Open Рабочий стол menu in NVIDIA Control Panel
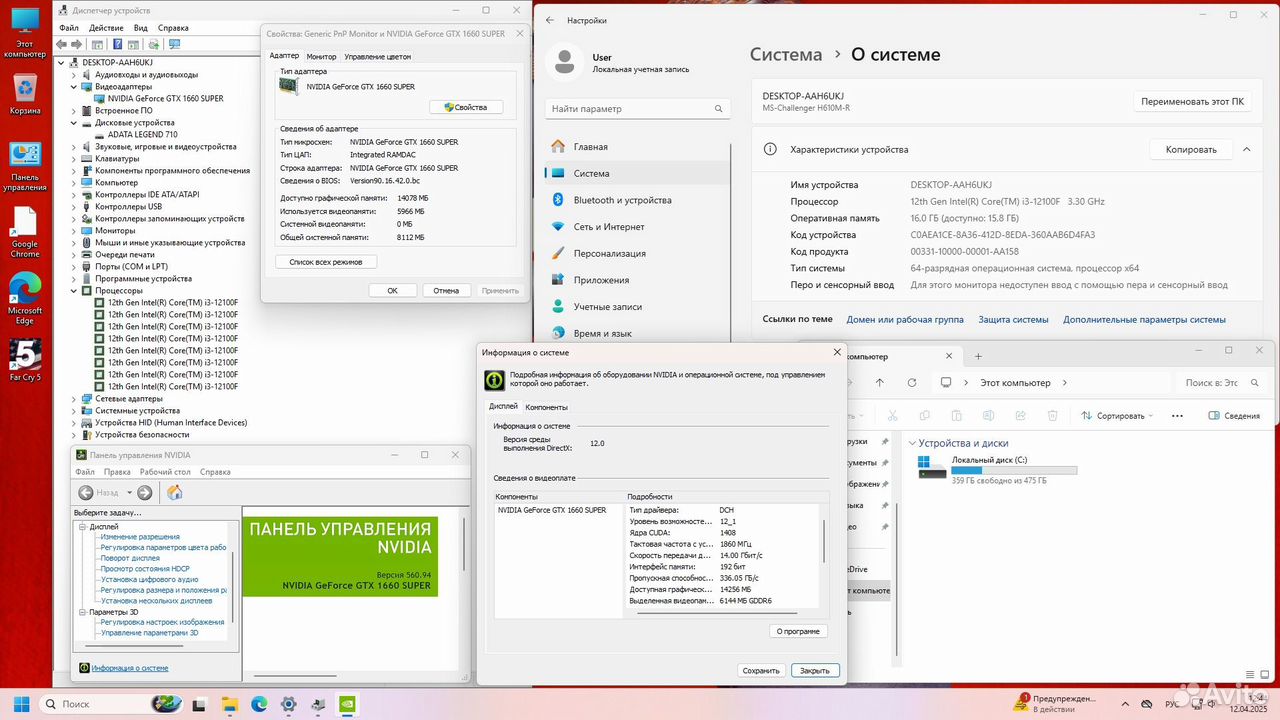The height and width of the screenshot is (720, 1280). 165,472
